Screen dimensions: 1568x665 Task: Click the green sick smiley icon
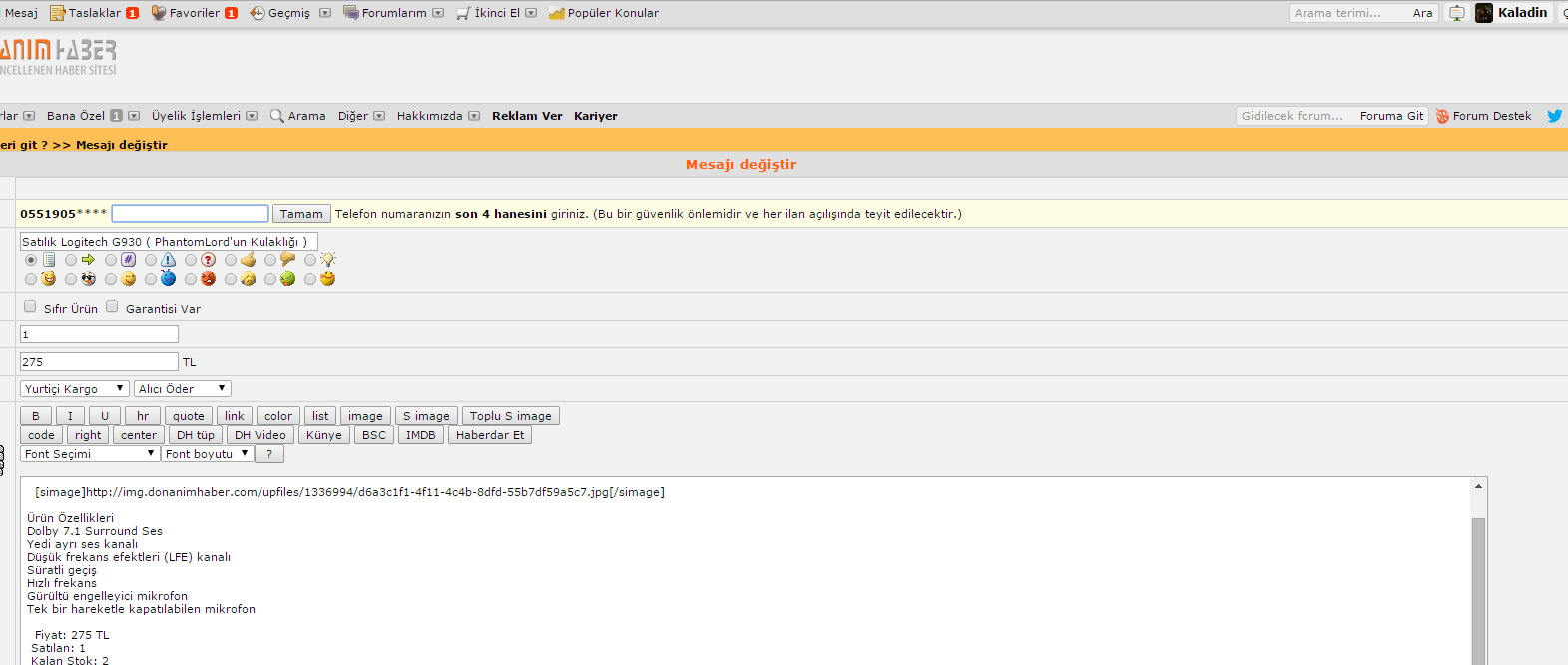click(x=287, y=279)
